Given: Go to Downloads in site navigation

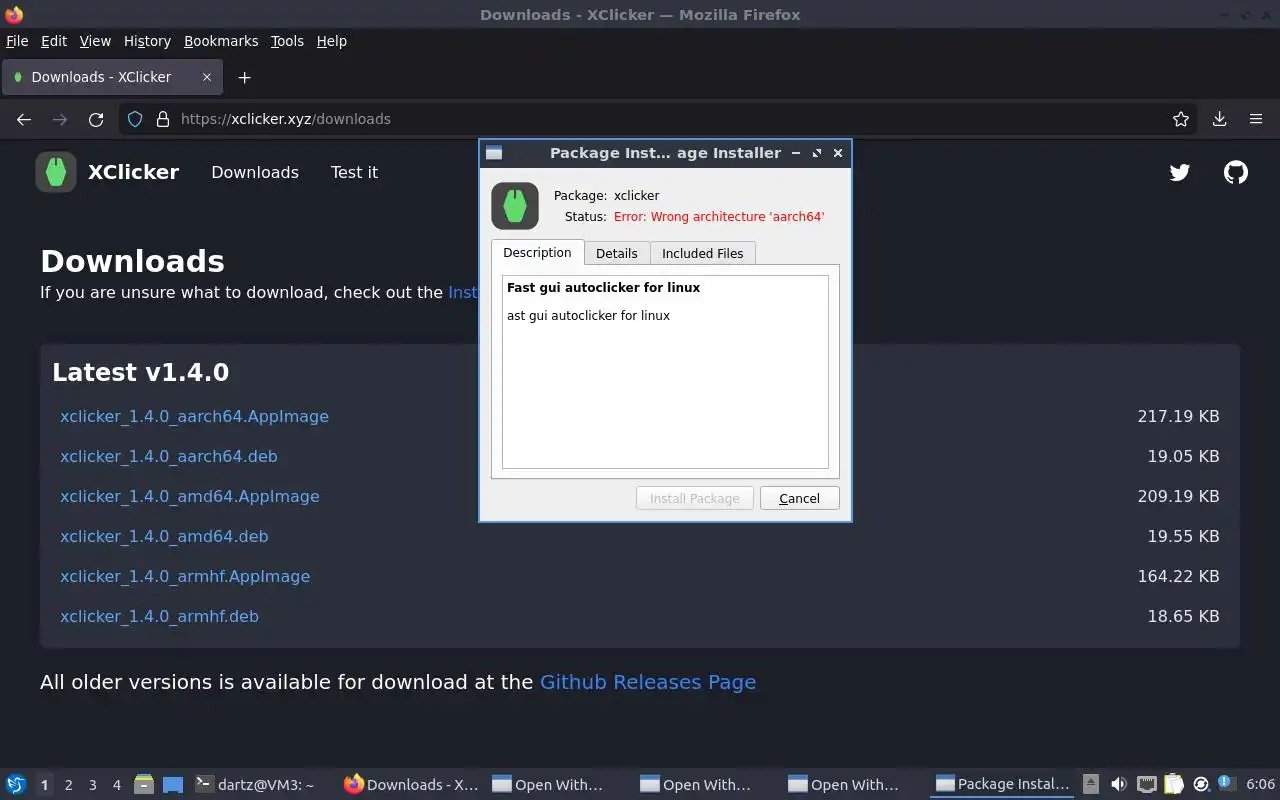Looking at the screenshot, I should pos(255,172).
